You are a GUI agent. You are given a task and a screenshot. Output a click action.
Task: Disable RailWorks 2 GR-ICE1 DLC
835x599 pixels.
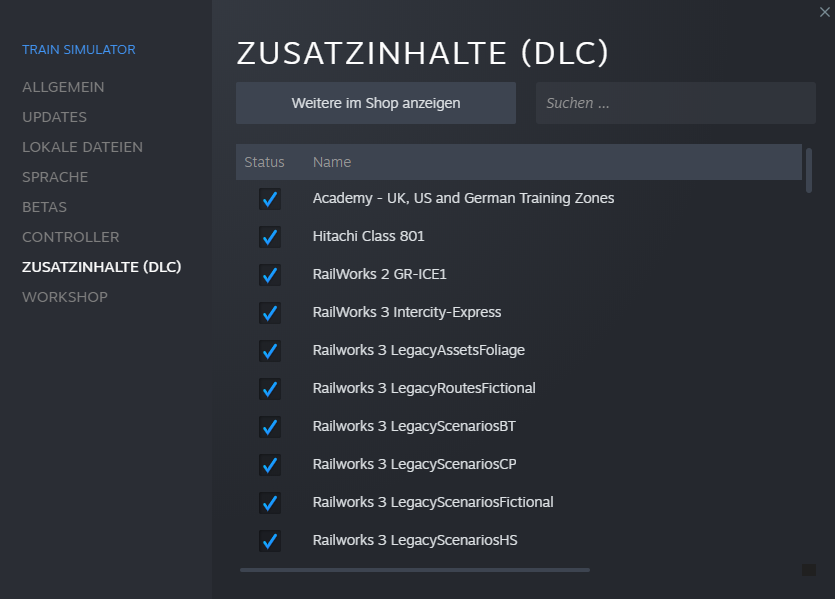pos(269,274)
